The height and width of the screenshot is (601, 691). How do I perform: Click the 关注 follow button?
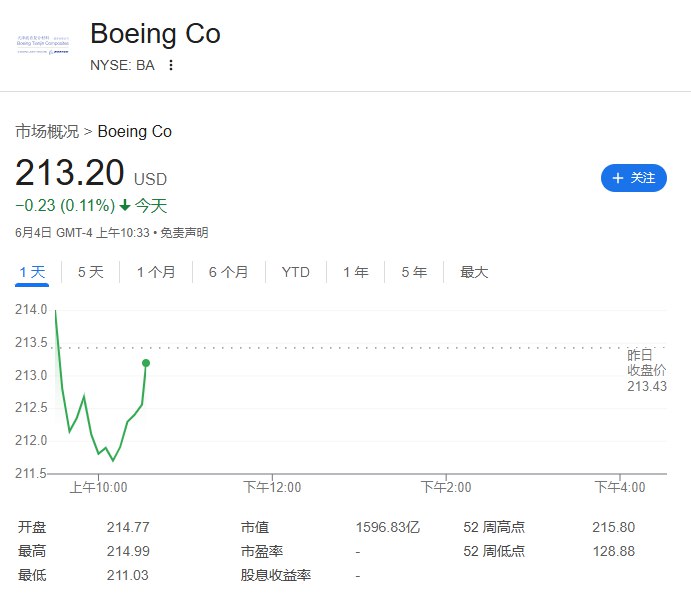[633, 178]
